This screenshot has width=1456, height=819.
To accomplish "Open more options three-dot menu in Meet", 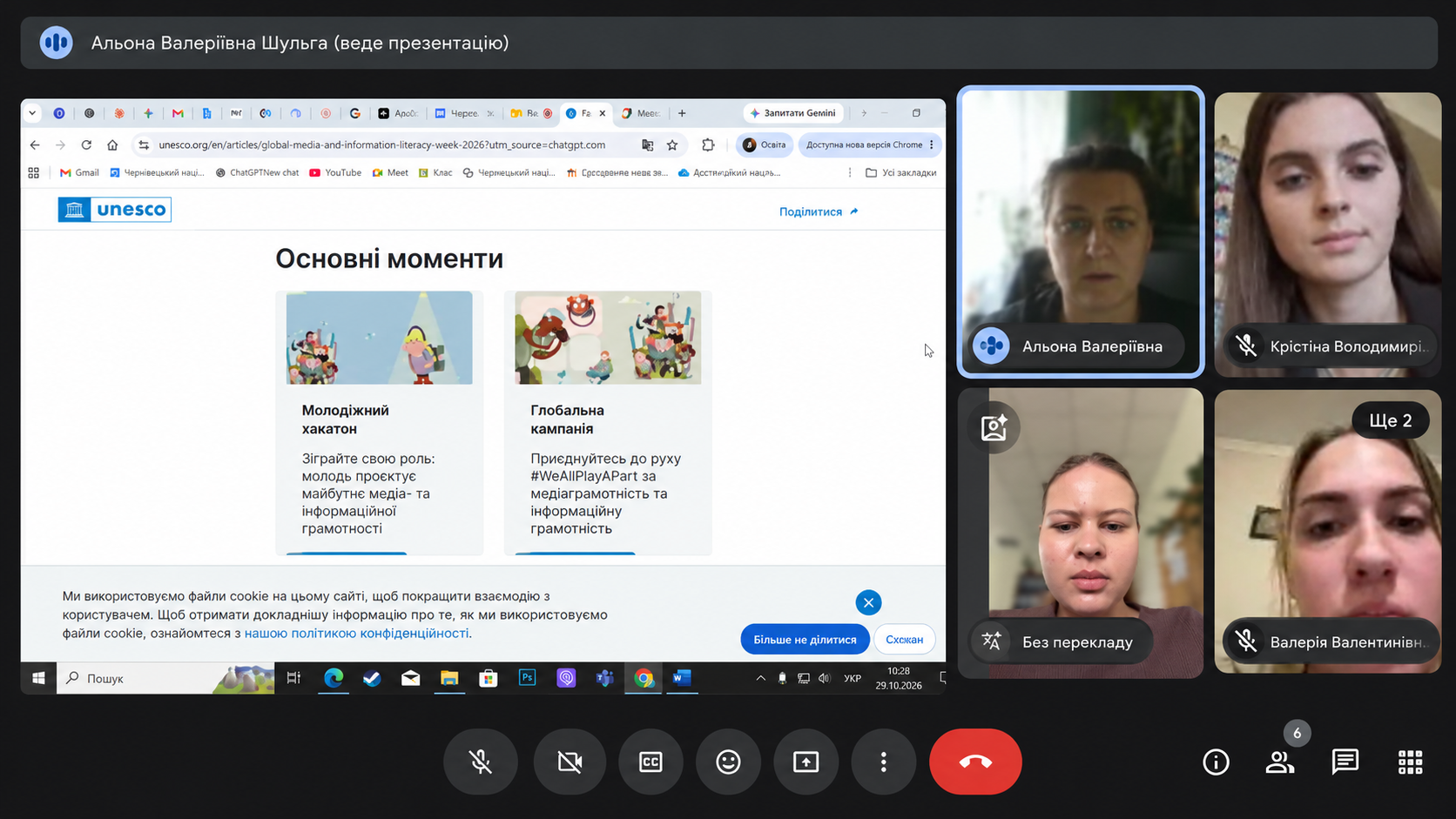I will click(883, 762).
